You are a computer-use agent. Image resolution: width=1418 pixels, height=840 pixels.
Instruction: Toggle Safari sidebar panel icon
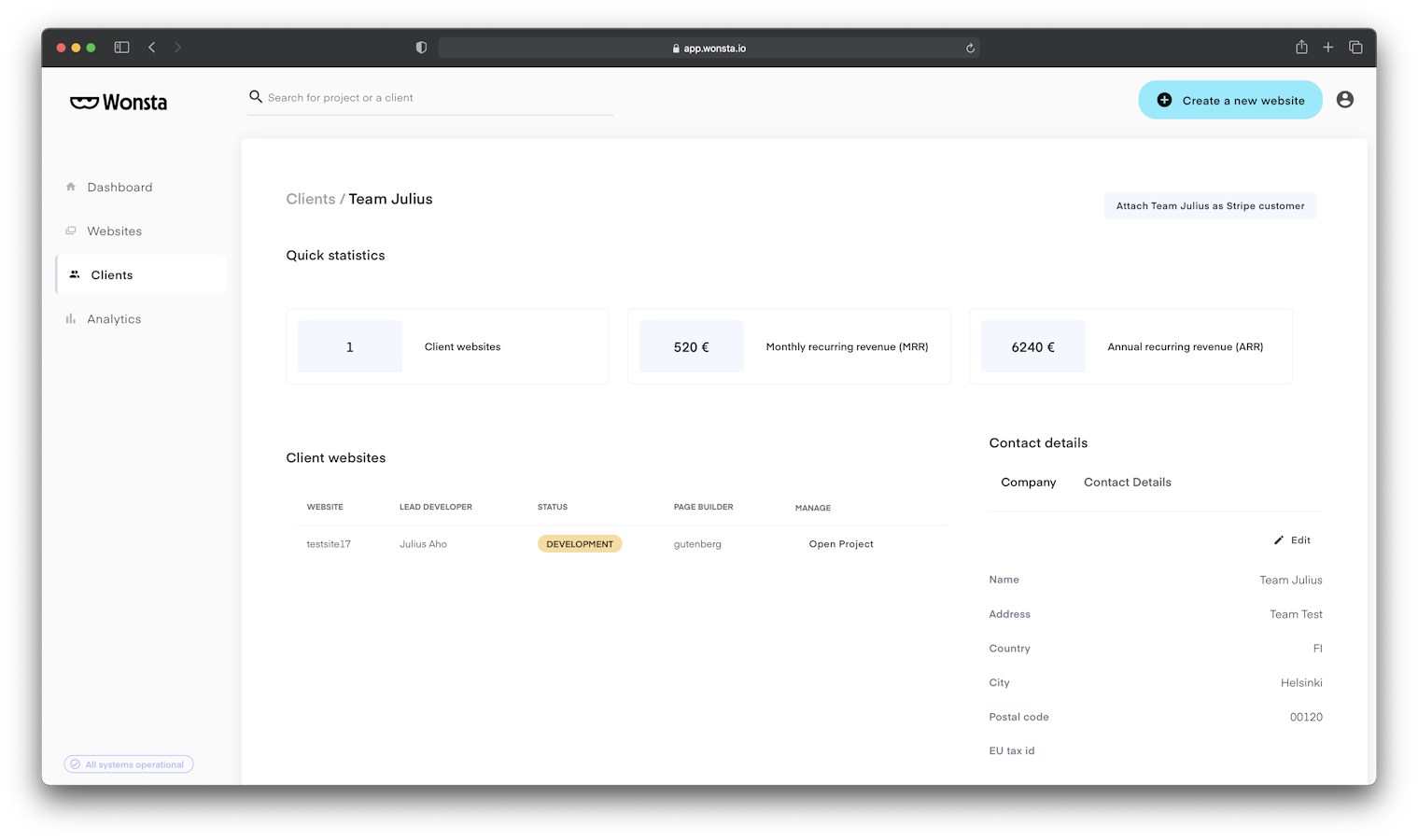tap(121, 48)
